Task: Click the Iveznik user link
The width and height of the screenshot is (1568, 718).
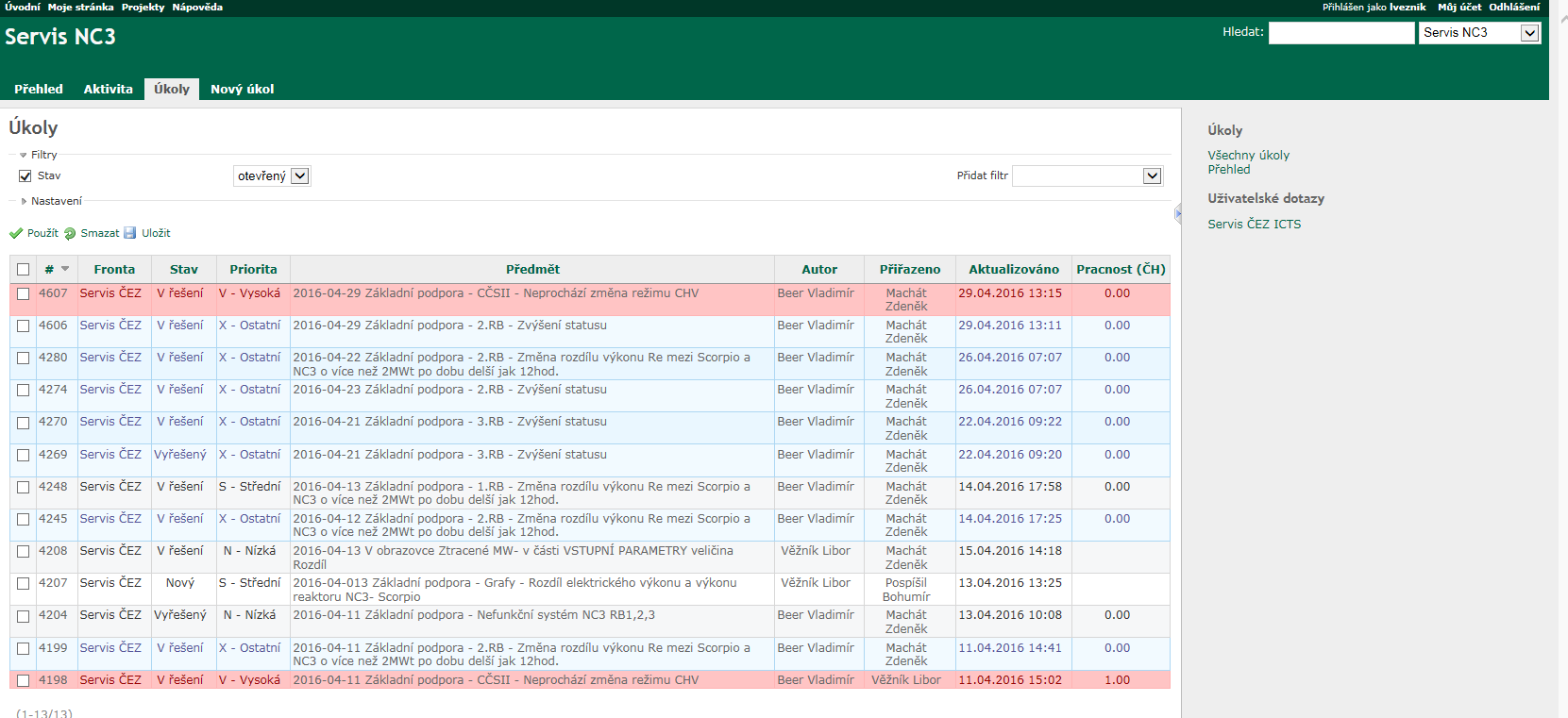Action: click(1408, 7)
